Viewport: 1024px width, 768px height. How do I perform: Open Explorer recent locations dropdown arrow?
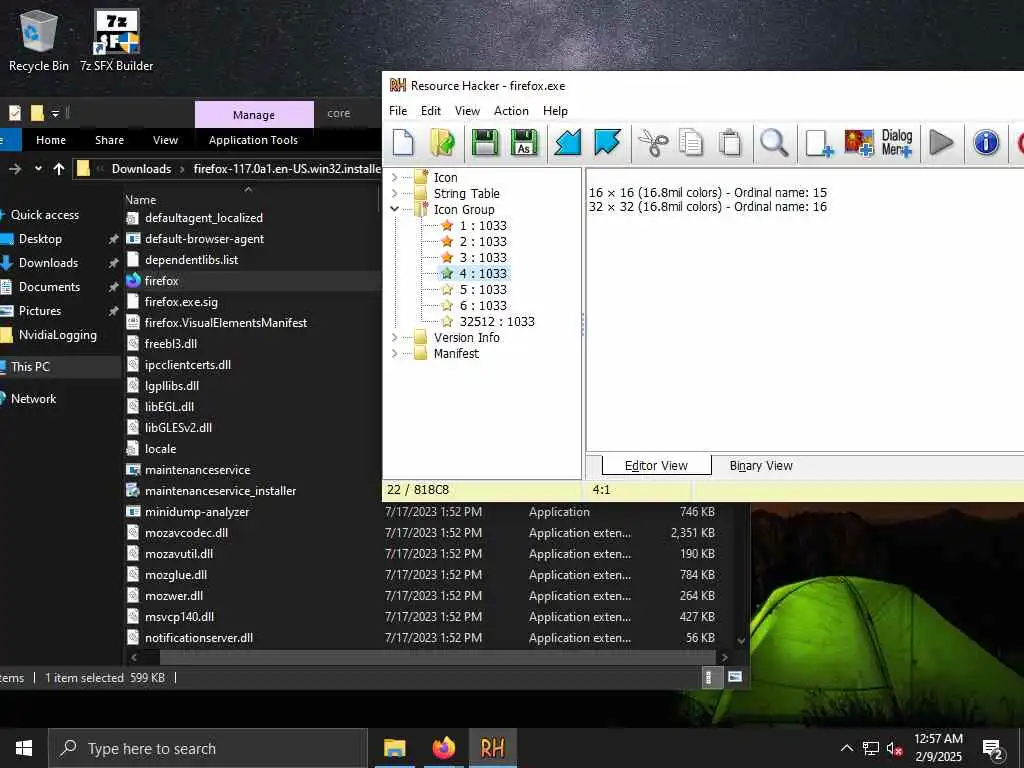point(39,168)
